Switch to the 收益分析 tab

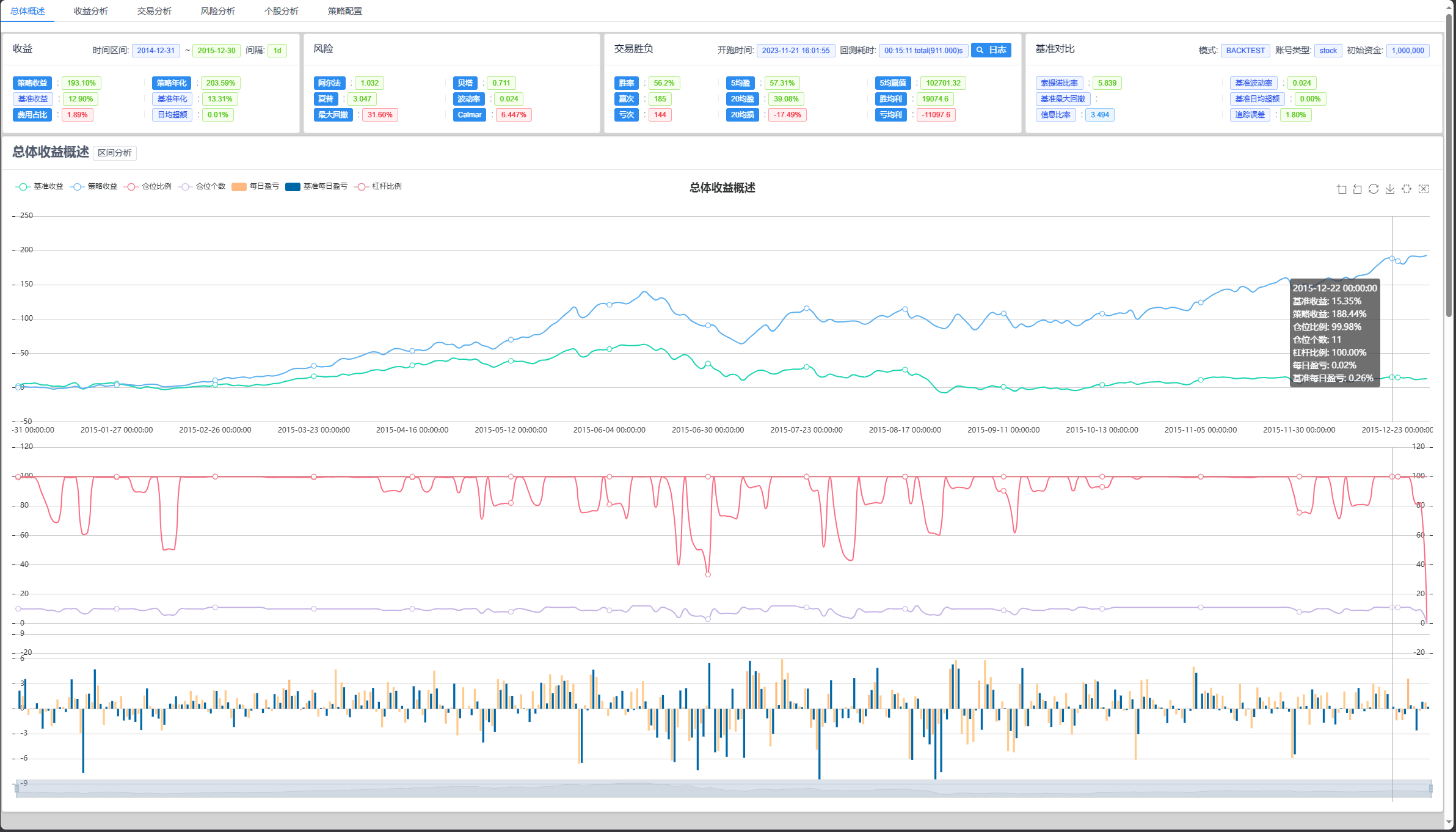(91, 11)
